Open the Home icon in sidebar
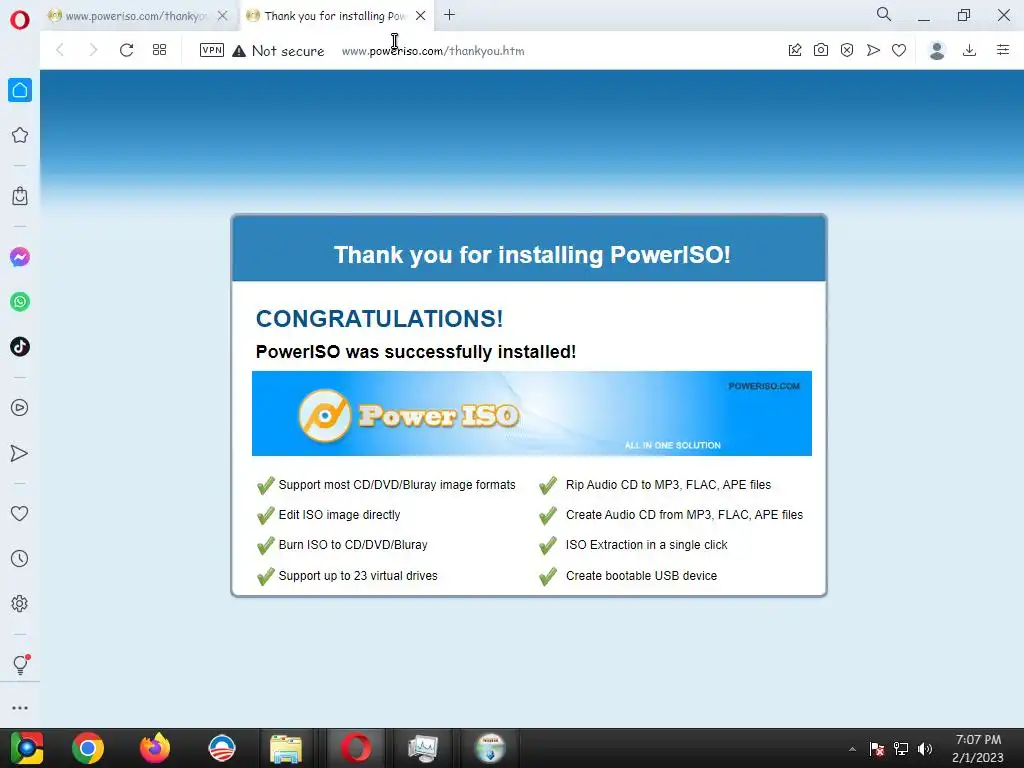Screen dimensions: 1024x768 pos(20,90)
